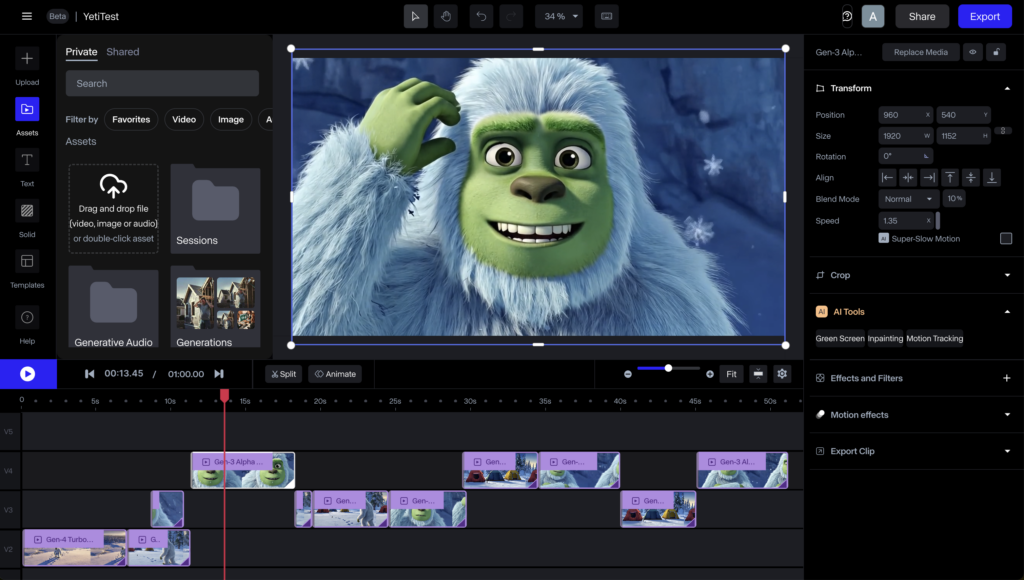Expand the Crop section
The image size is (1024, 580).
(x=1007, y=275)
